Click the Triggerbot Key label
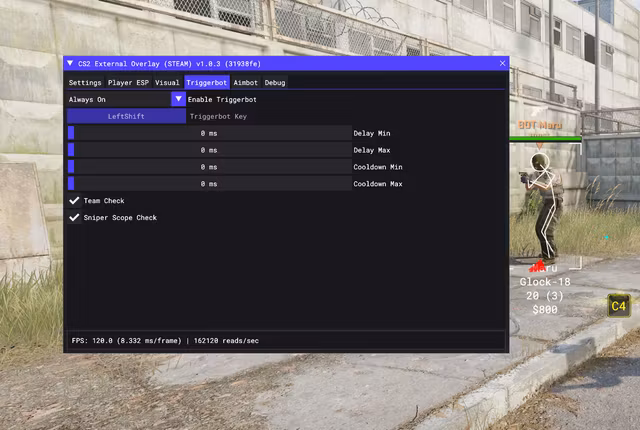Image resolution: width=640 pixels, height=430 pixels. point(218,116)
